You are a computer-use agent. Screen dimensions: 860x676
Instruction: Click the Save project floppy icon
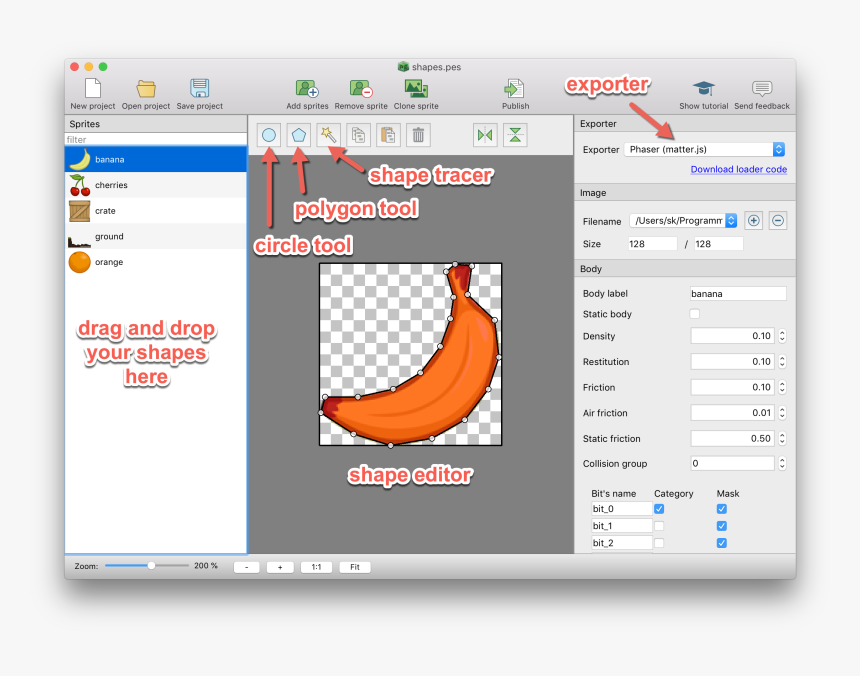(200, 88)
